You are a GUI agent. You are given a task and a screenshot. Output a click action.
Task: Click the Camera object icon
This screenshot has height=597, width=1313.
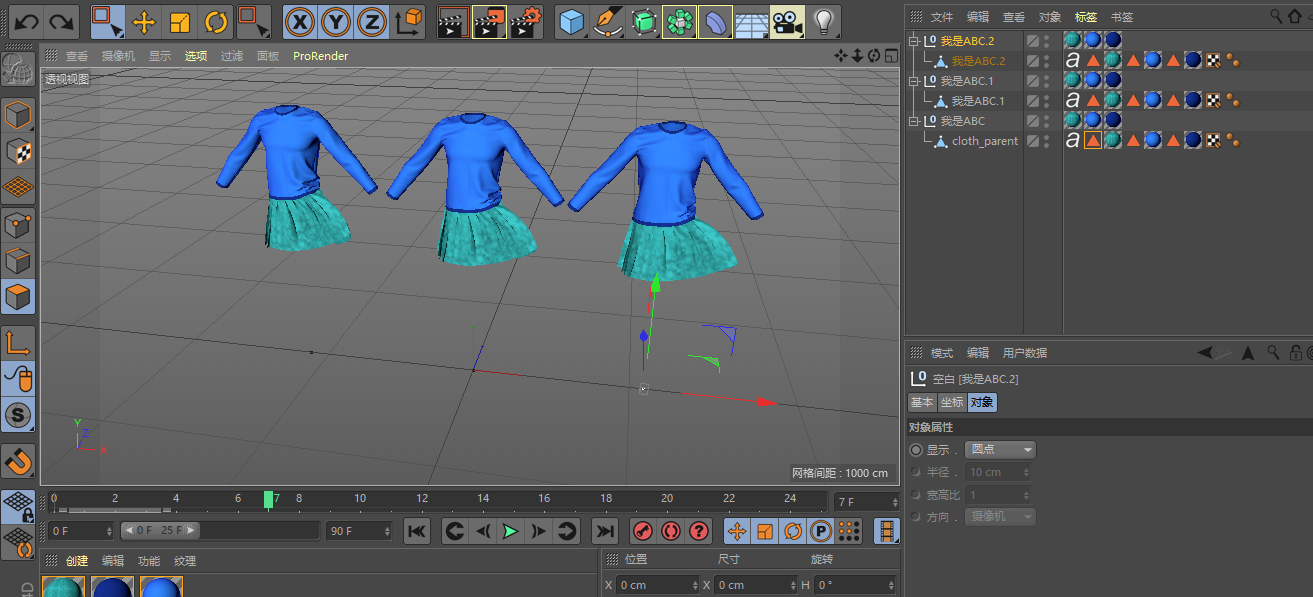point(788,21)
